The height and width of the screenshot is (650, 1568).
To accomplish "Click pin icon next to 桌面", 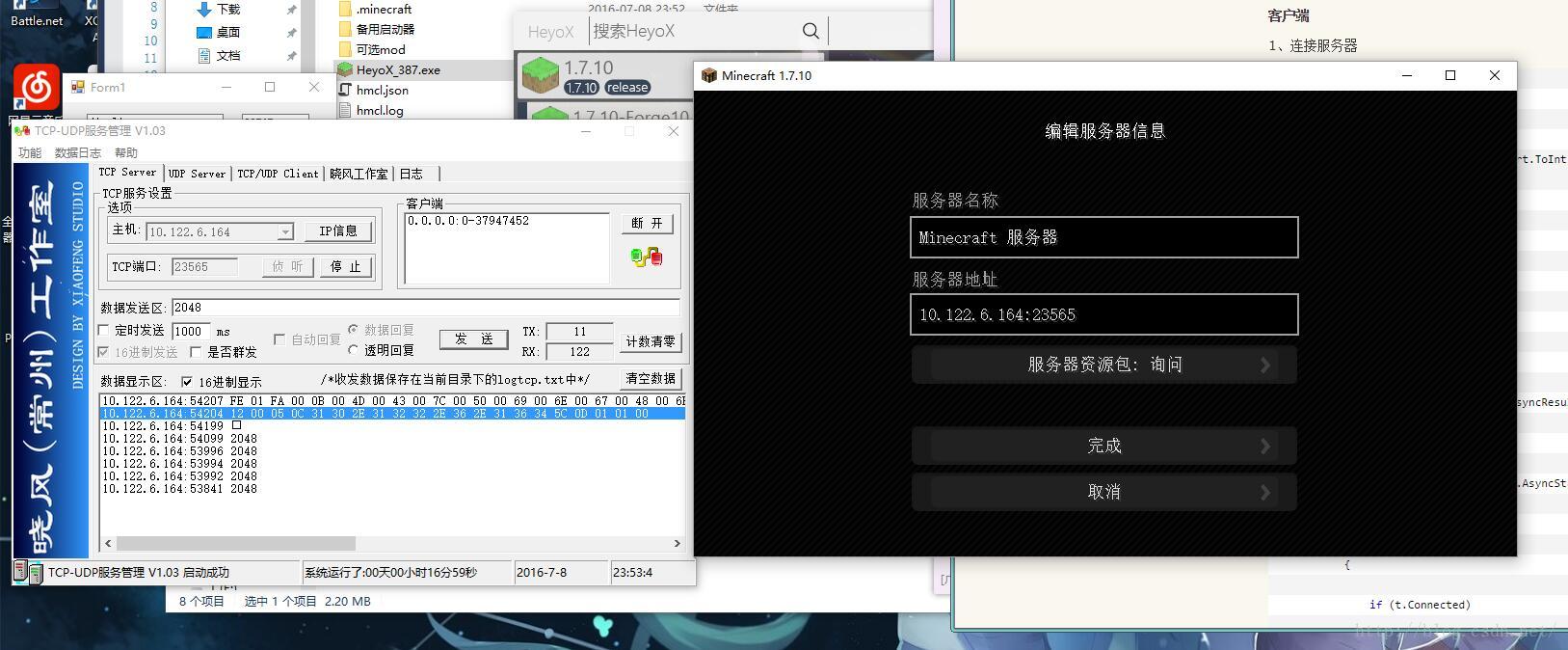I will click(x=292, y=32).
